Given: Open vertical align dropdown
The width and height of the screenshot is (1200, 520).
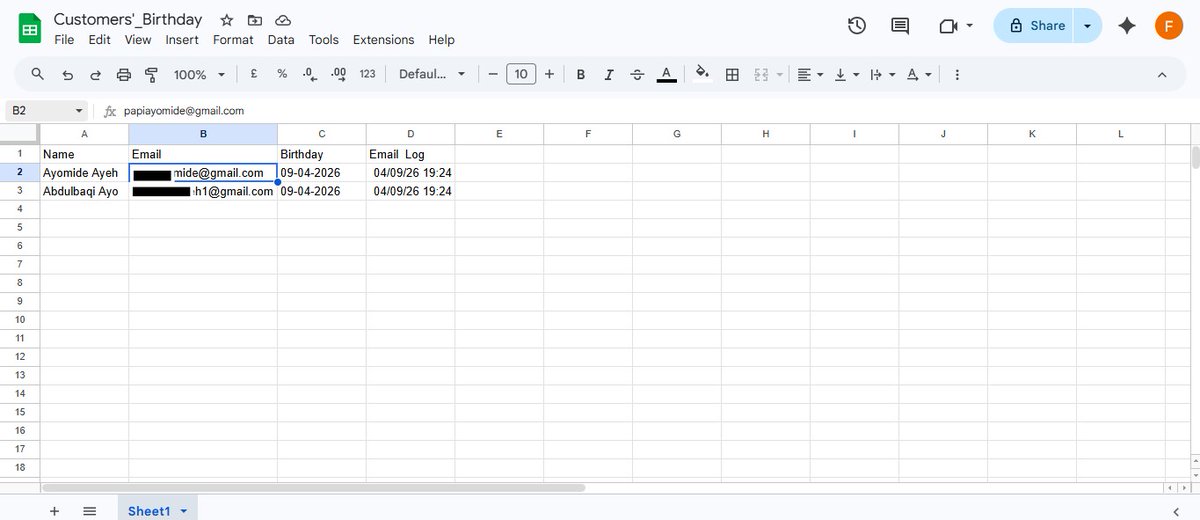Looking at the screenshot, I should click(x=846, y=74).
